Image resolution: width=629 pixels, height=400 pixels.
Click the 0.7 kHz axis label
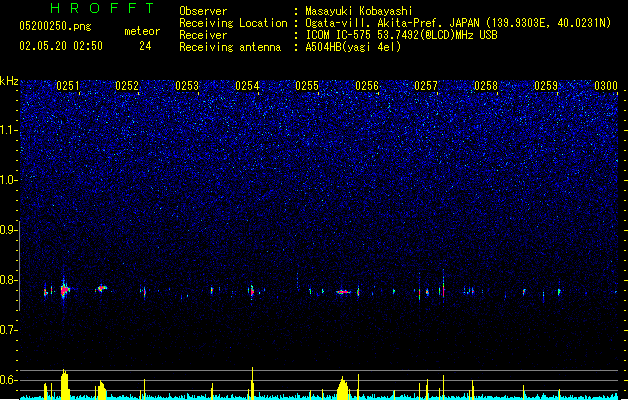8,330
